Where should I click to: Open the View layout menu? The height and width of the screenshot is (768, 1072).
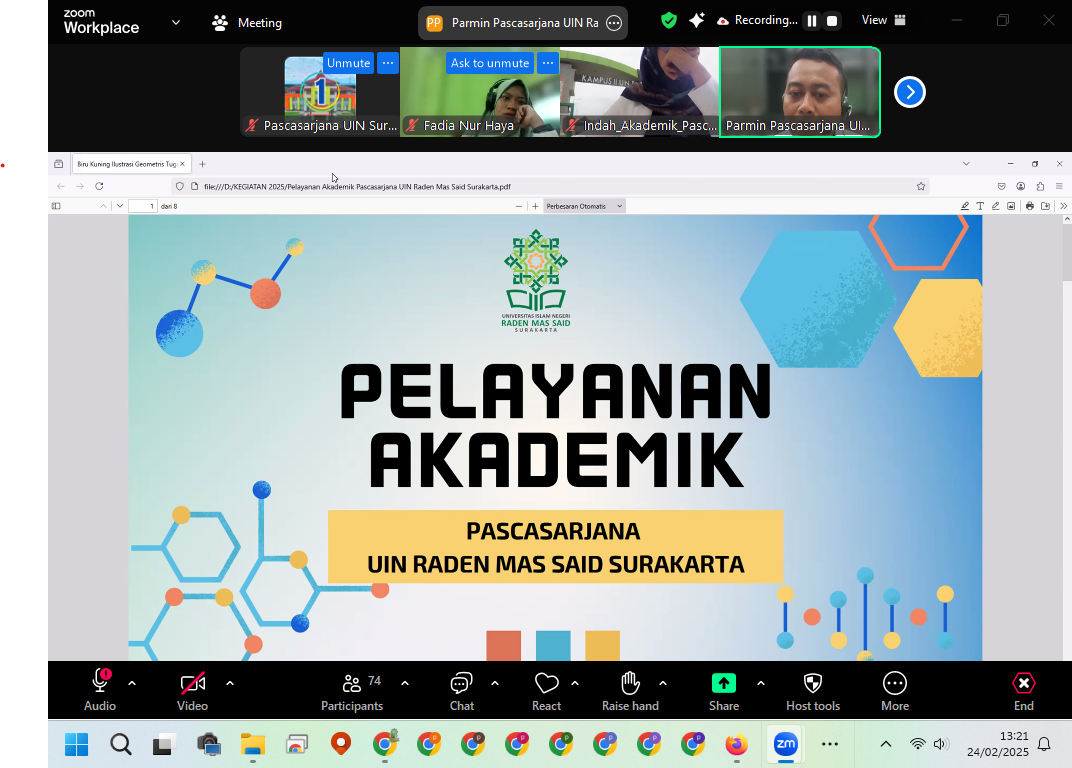[883, 21]
